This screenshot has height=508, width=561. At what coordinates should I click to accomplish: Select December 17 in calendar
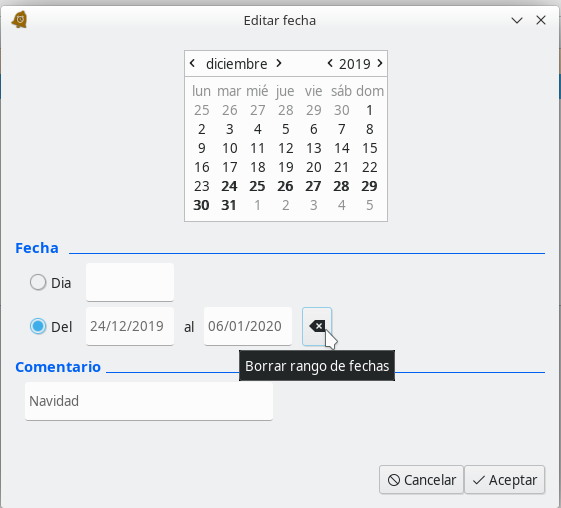click(229, 167)
